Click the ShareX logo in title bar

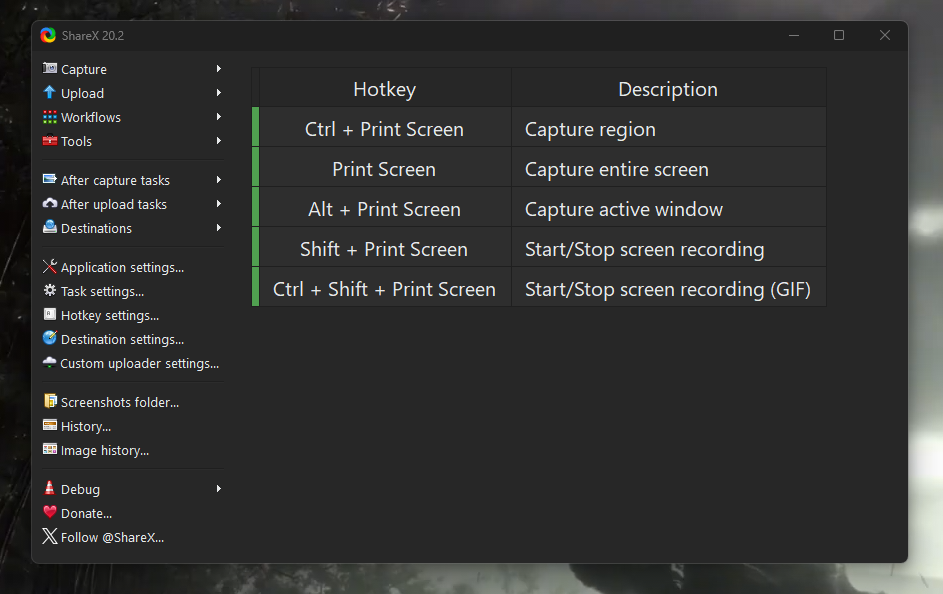pyautogui.click(x=48, y=35)
